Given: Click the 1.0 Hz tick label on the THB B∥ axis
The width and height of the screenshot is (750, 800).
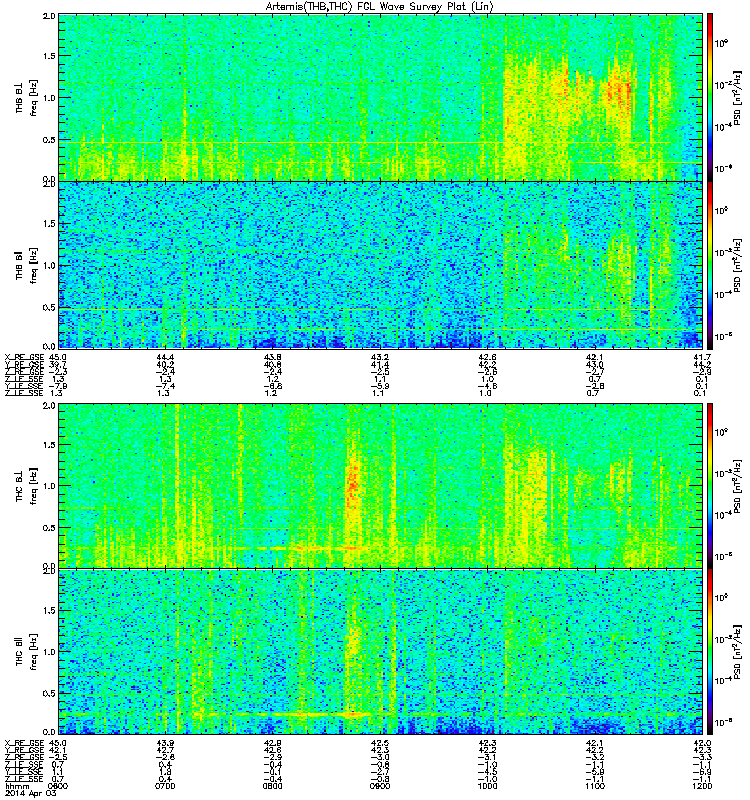Looking at the screenshot, I should point(49,265).
